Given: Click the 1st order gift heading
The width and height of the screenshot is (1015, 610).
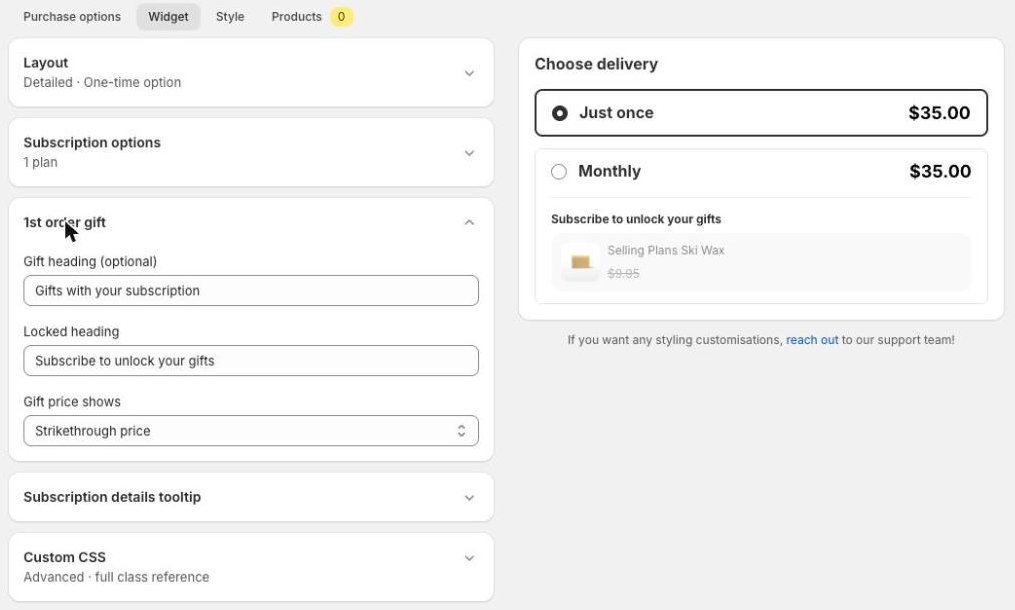Looking at the screenshot, I should coord(65,223).
